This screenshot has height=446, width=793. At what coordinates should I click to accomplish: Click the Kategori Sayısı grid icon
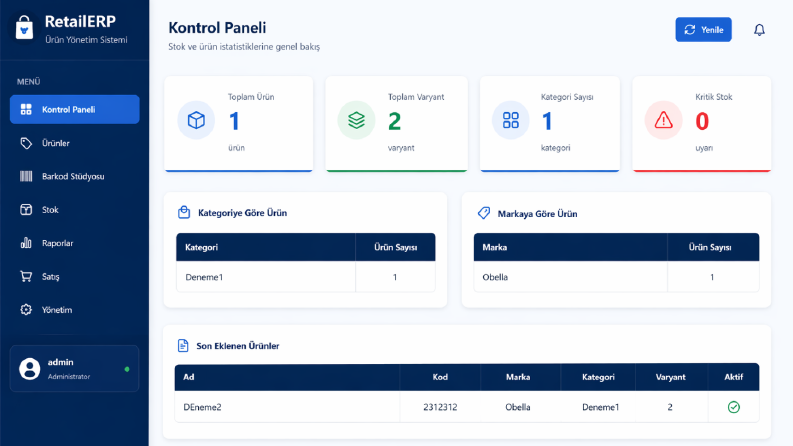(x=511, y=120)
